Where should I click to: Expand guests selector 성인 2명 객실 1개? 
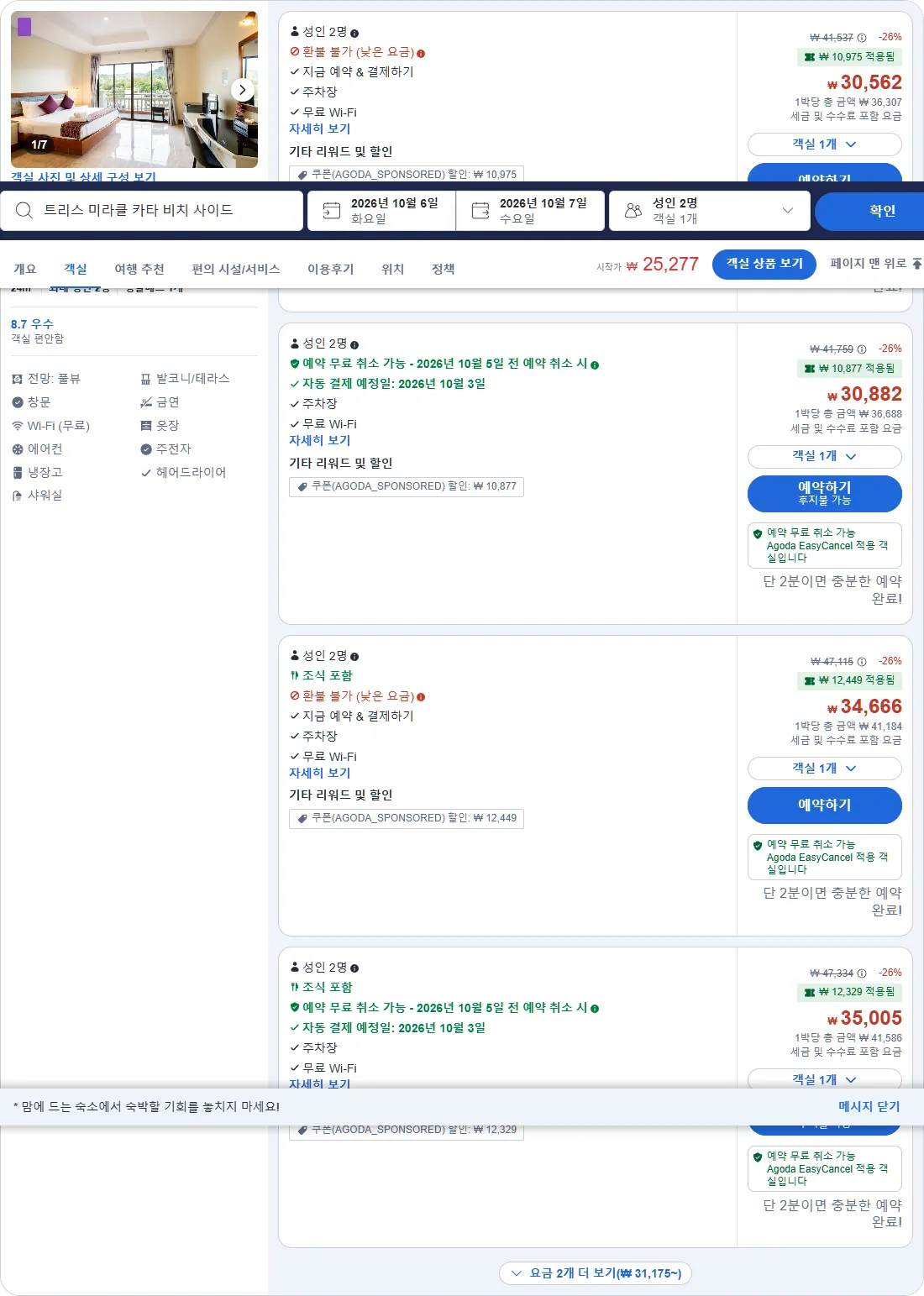710,210
